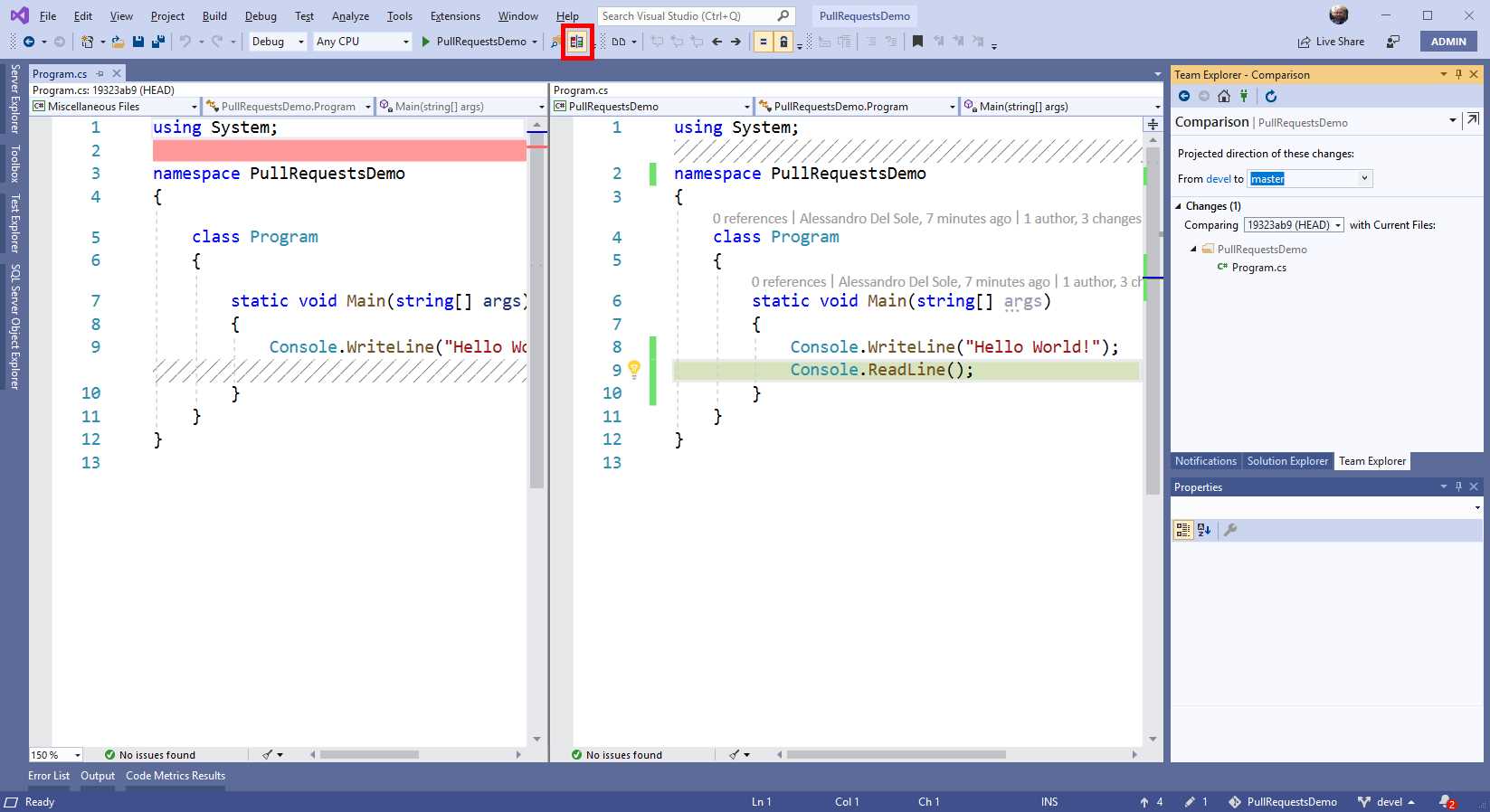
Task: Click the Visual Studio search magnifier icon
Action: tap(783, 15)
